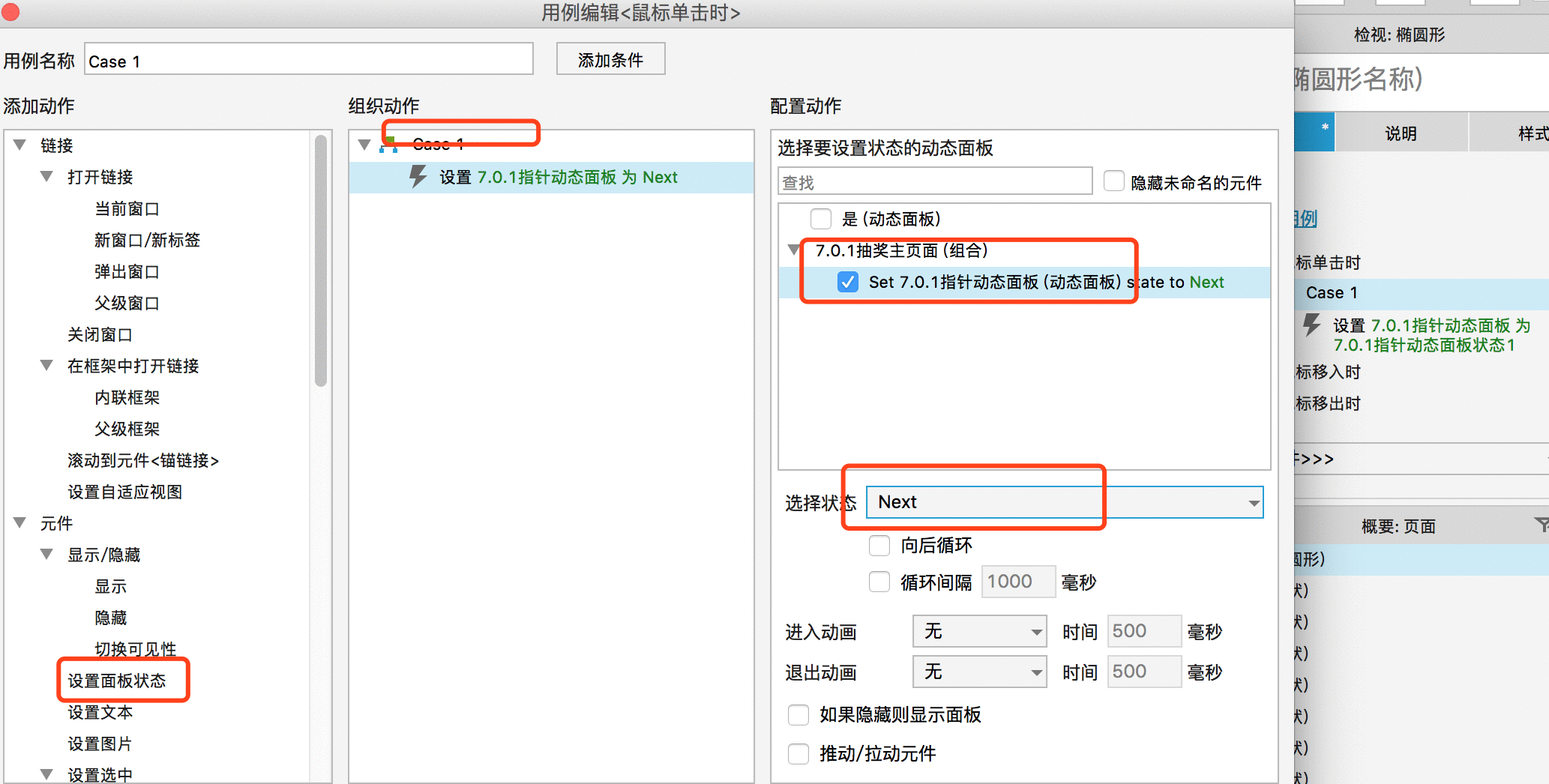Click the filter icon in outline panel
This screenshot has height=784, width=1549.
[x=1541, y=524]
